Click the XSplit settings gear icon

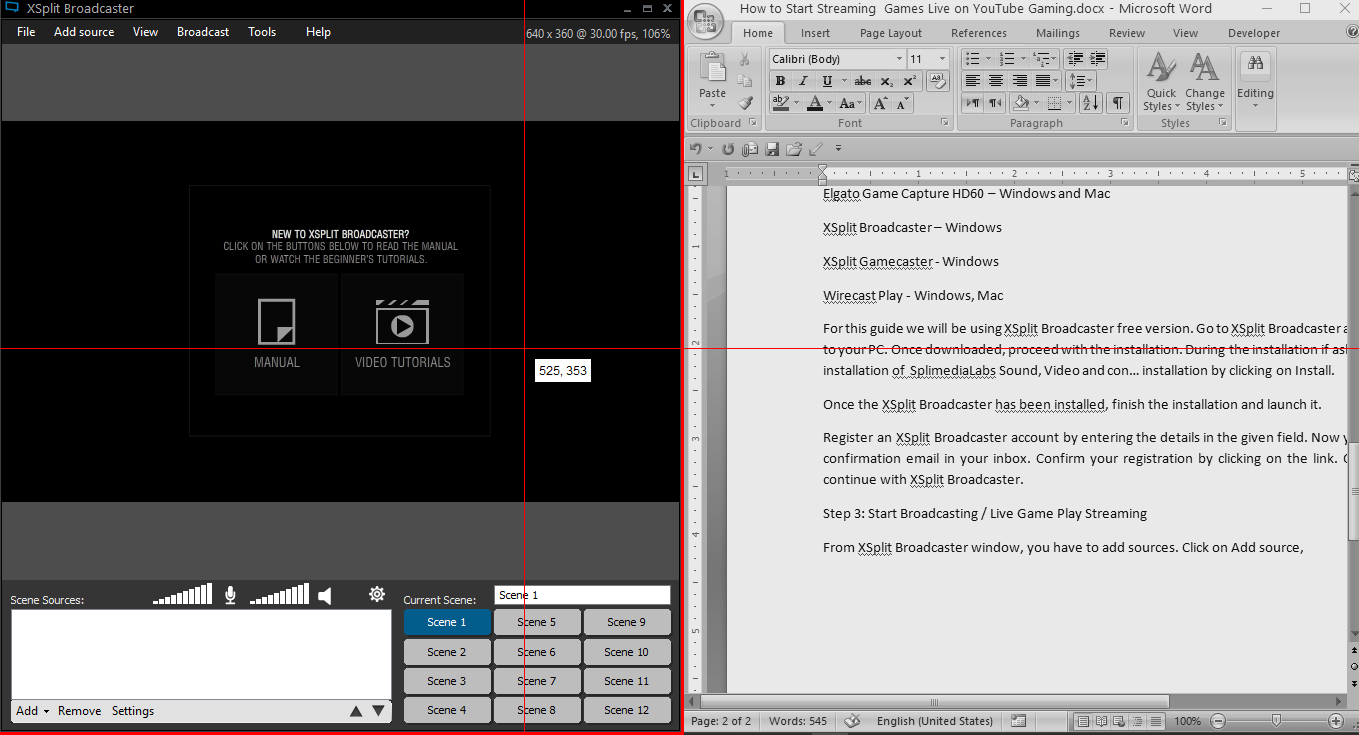(377, 594)
